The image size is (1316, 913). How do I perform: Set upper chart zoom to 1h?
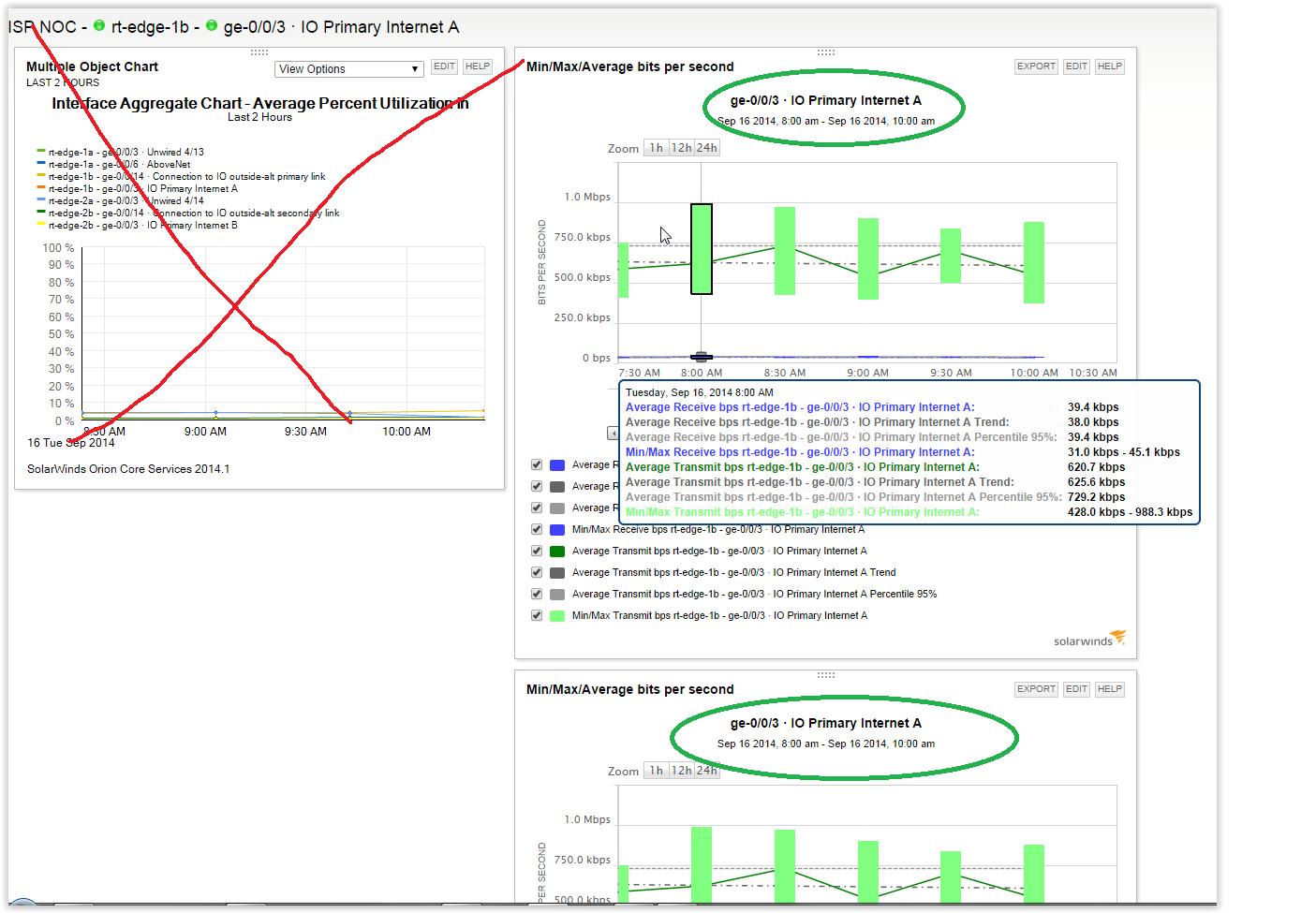coord(657,148)
